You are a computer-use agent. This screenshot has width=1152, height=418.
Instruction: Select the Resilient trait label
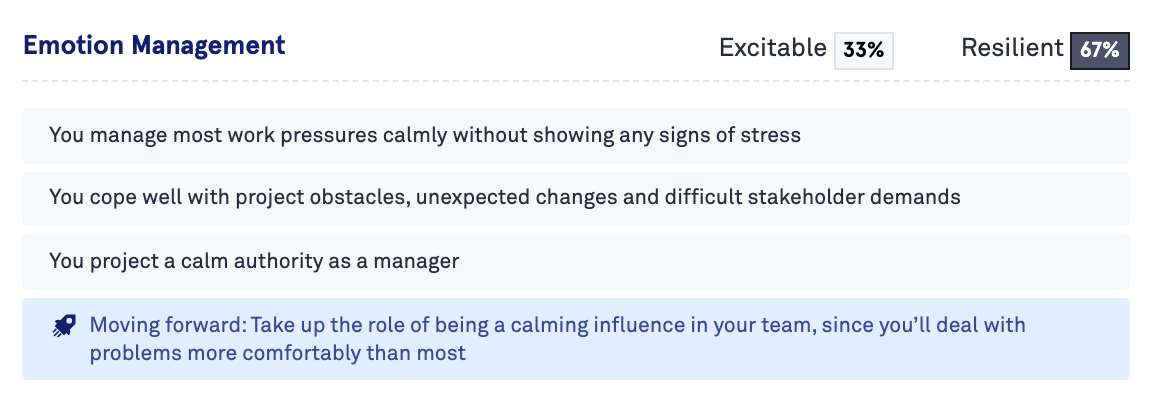click(1012, 48)
